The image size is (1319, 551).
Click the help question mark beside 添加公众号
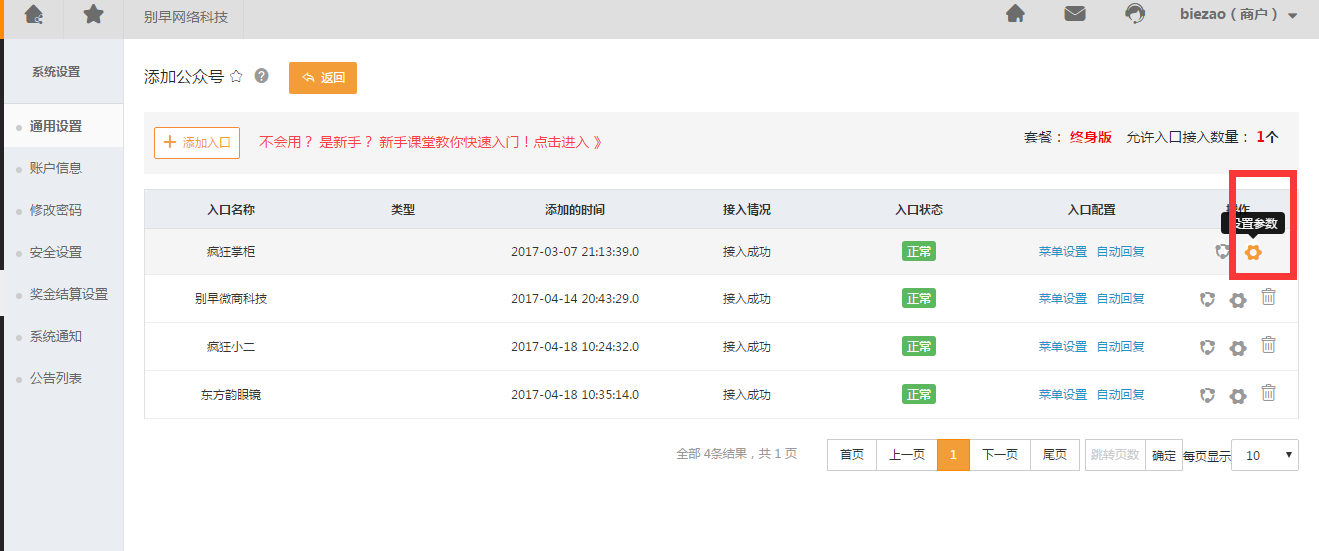tap(262, 76)
